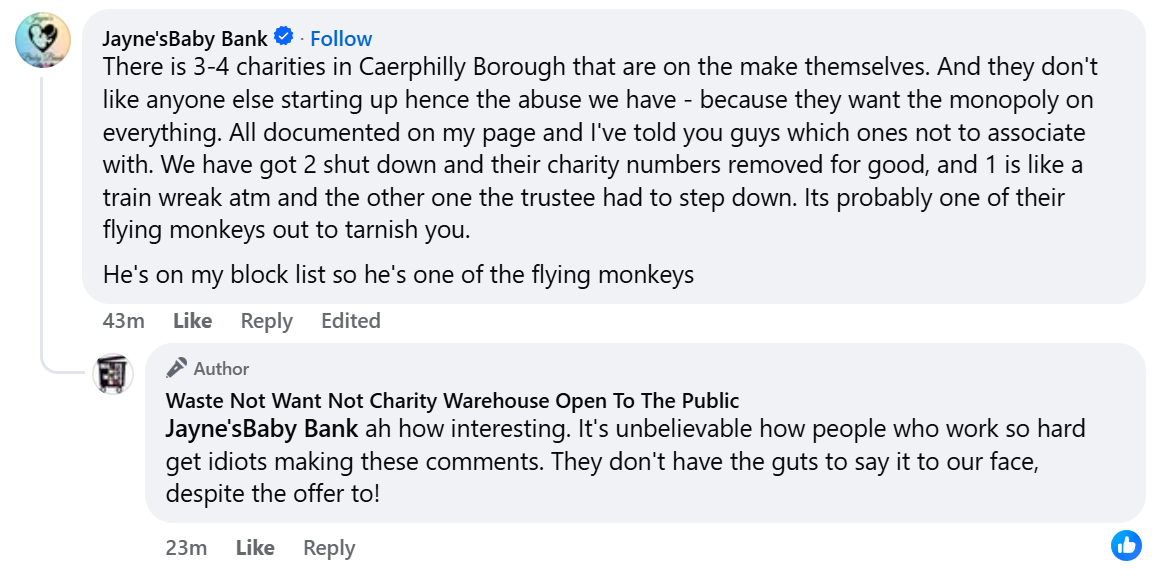The height and width of the screenshot is (575, 1172).
Task: Like the Jayne'sBaby Bank comment
Action: [192, 321]
